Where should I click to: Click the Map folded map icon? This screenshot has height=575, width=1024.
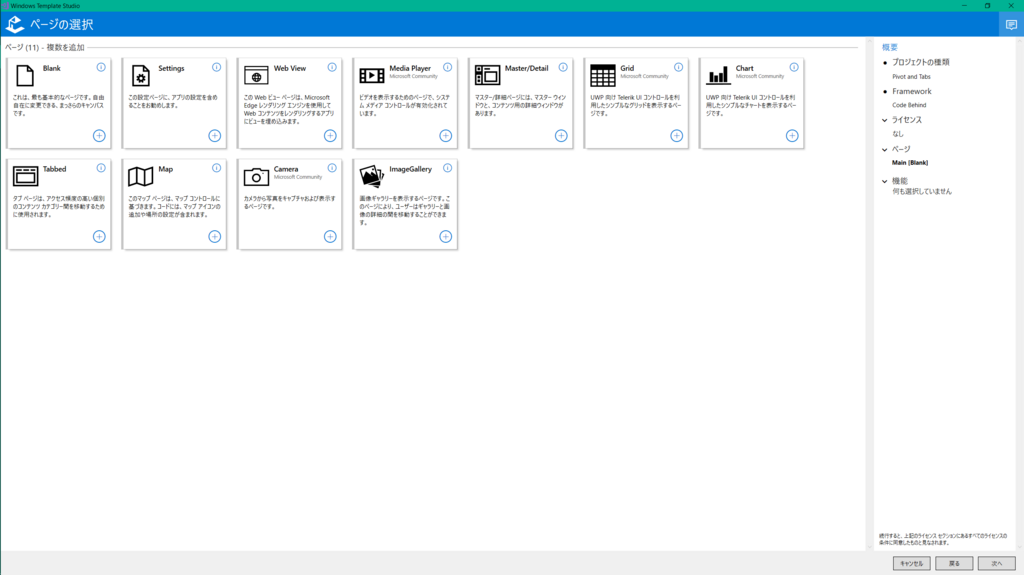click(140, 176)
